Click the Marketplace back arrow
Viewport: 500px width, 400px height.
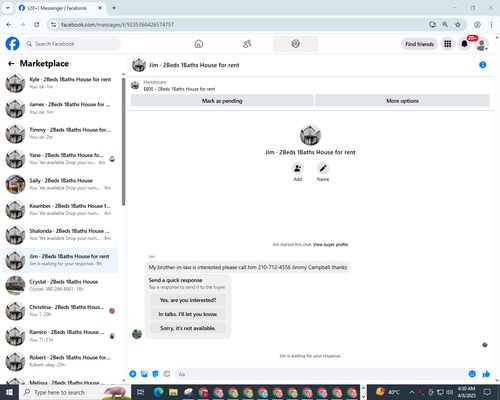click(11, 63)
